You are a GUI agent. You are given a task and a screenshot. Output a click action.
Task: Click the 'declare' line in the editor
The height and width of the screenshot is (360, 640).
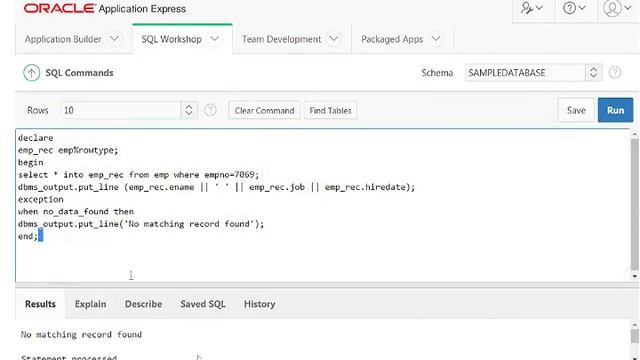36,138
